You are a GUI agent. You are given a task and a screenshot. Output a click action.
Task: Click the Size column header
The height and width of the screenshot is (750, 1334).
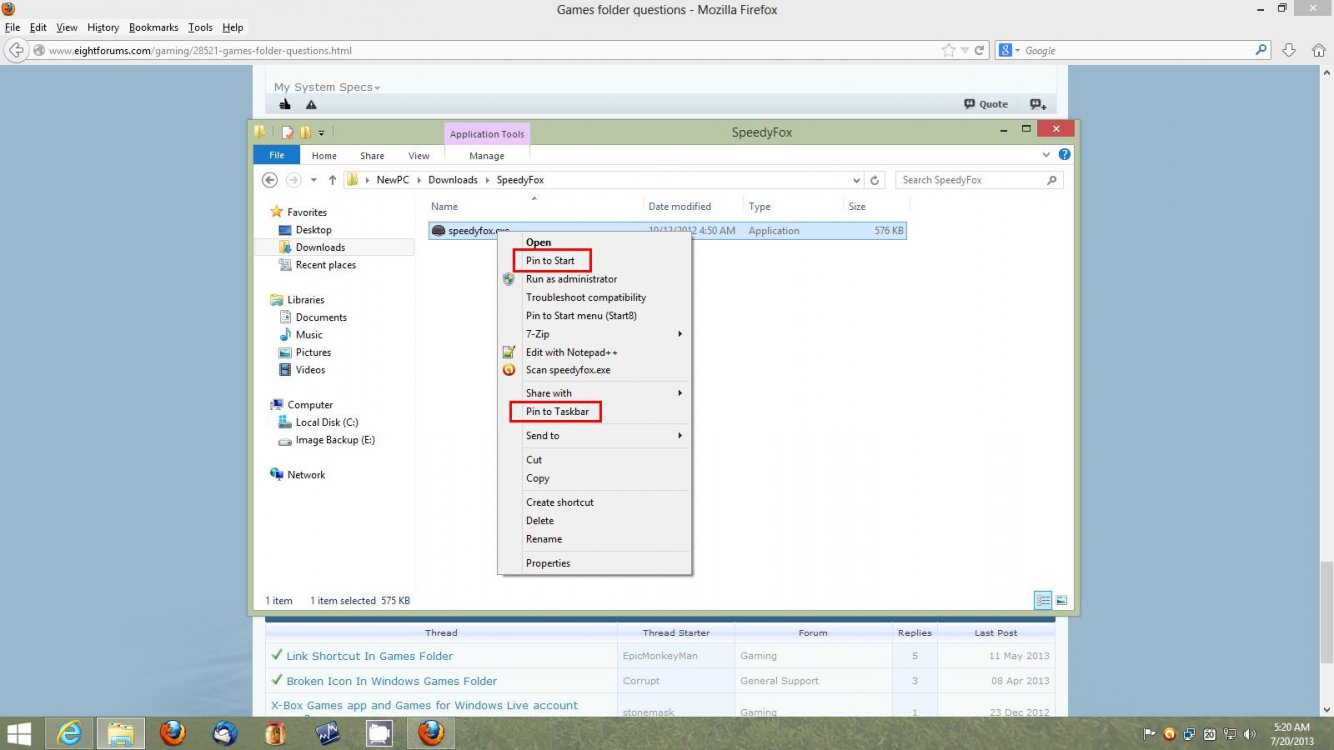(857, 206)
